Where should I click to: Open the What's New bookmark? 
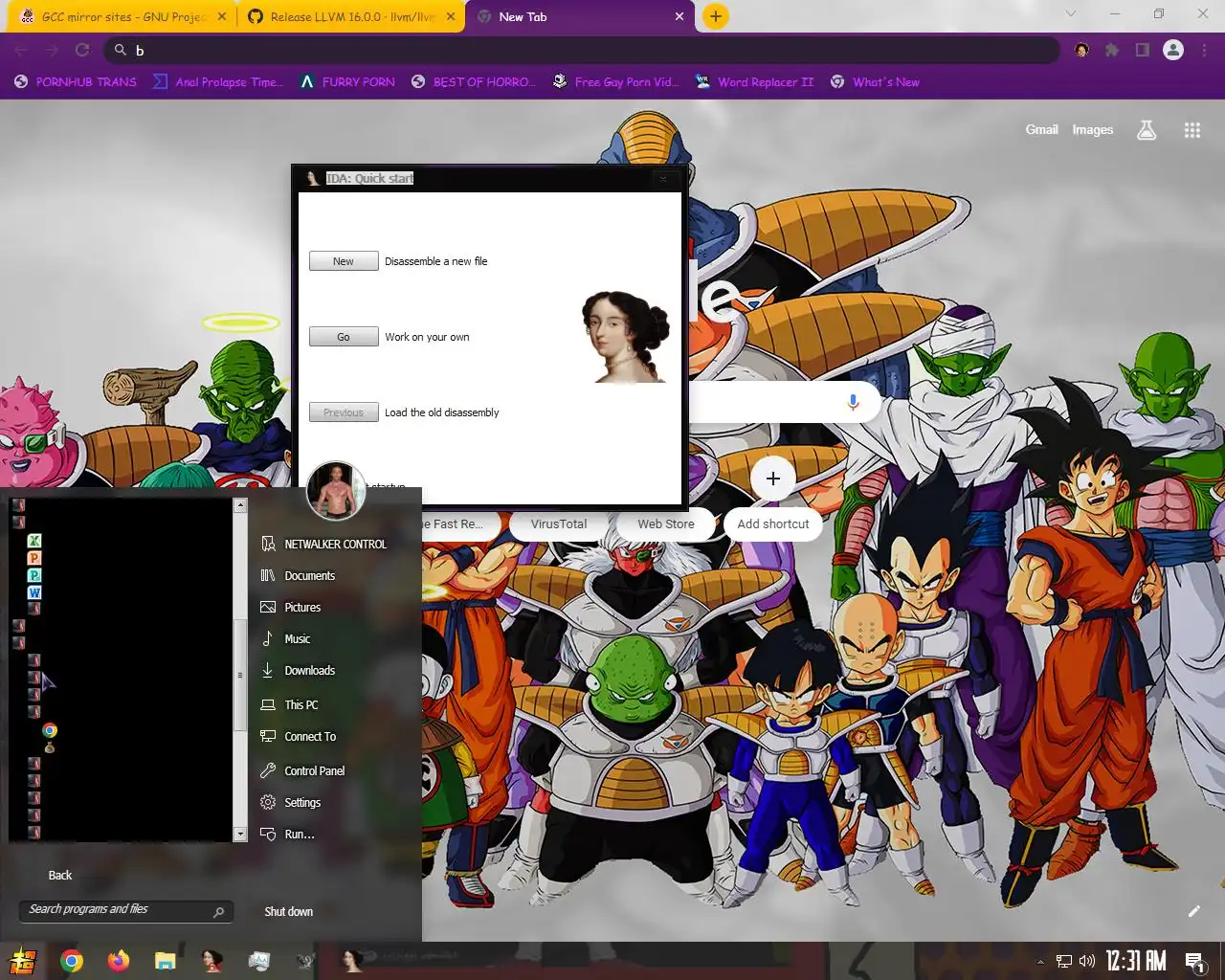(875, 82)
